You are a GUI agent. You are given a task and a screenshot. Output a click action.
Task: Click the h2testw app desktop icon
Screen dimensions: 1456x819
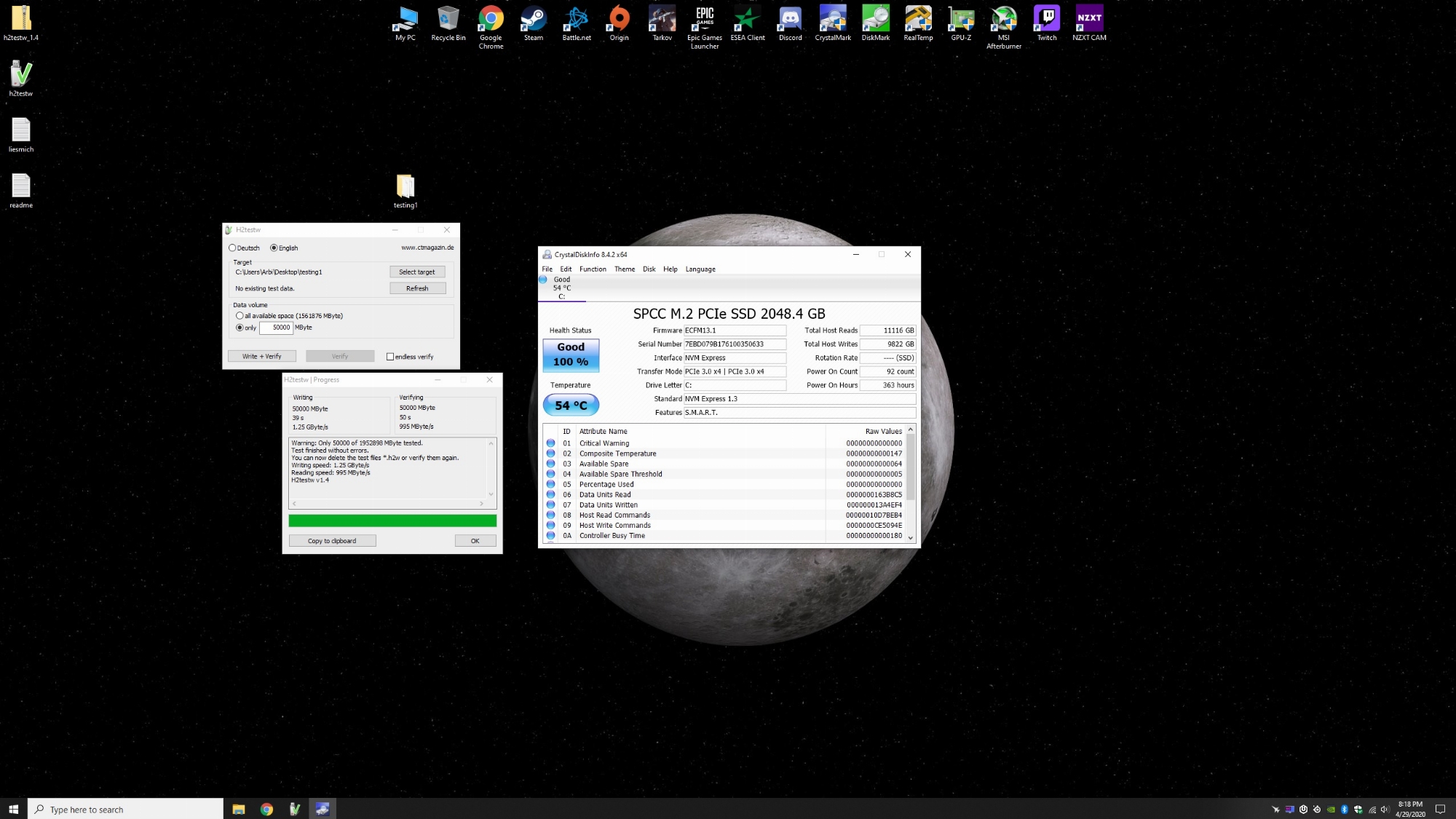click(x=21, y=77)
